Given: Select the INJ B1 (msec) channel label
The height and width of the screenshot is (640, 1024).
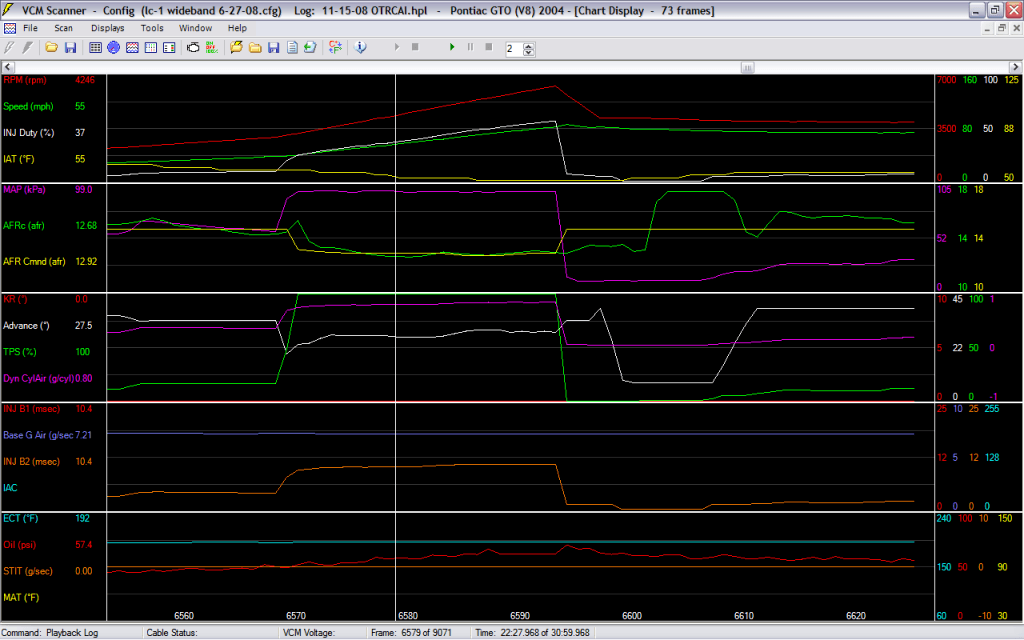Looking at the screenshot, I should pyautogui.click(x=31, y=409).
